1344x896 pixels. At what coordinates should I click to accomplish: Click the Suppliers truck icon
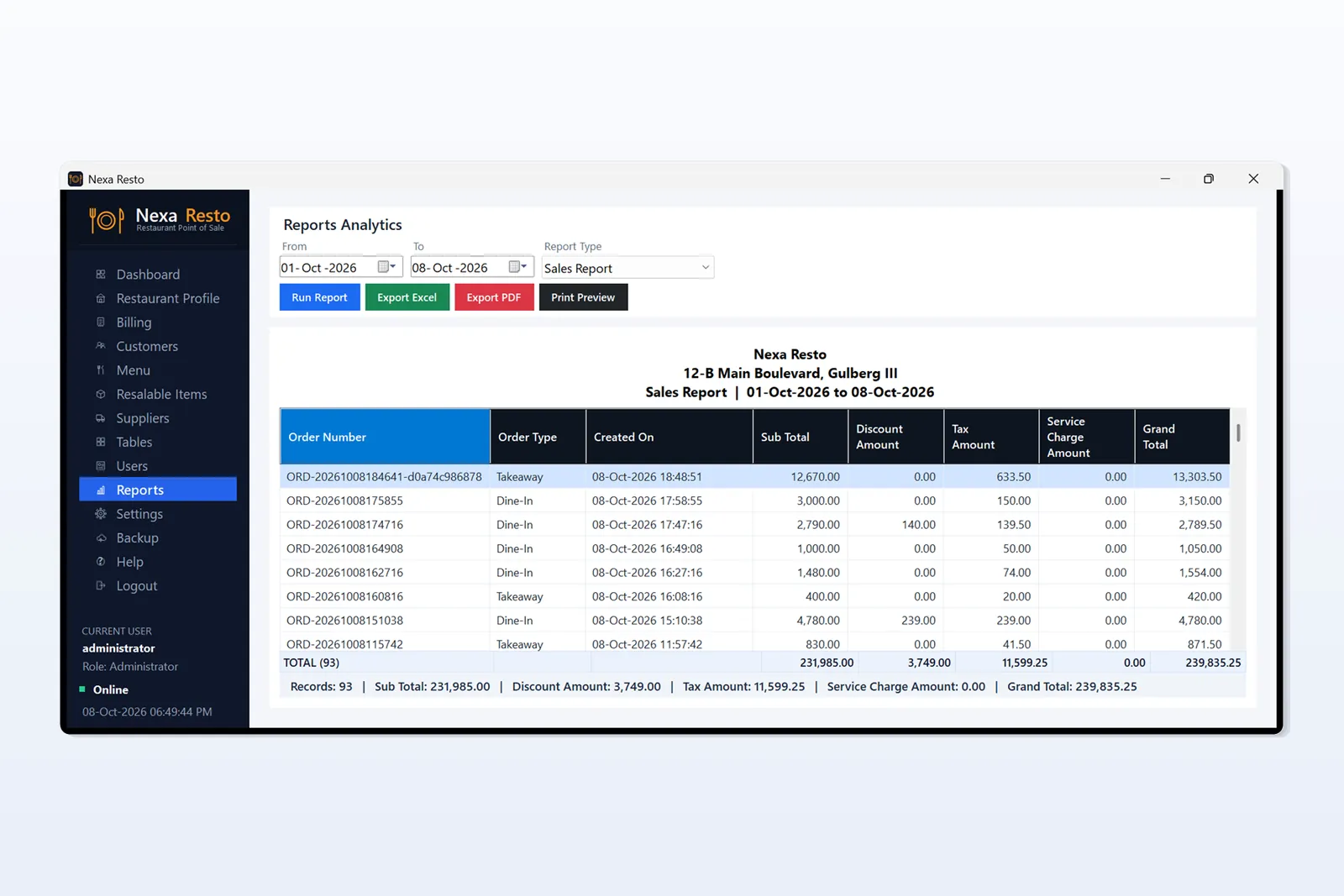point(101,418)
